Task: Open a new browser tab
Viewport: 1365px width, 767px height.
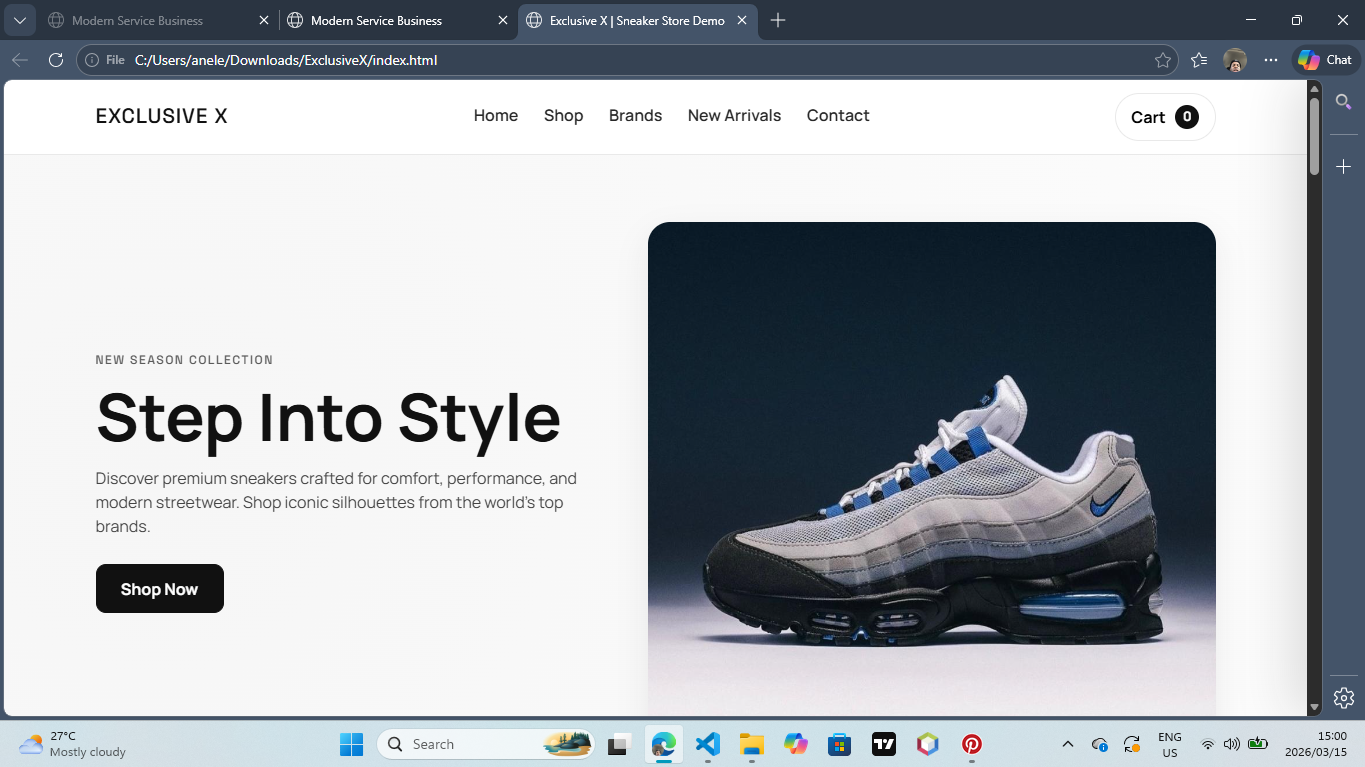Action: click(x=778, y=20)
